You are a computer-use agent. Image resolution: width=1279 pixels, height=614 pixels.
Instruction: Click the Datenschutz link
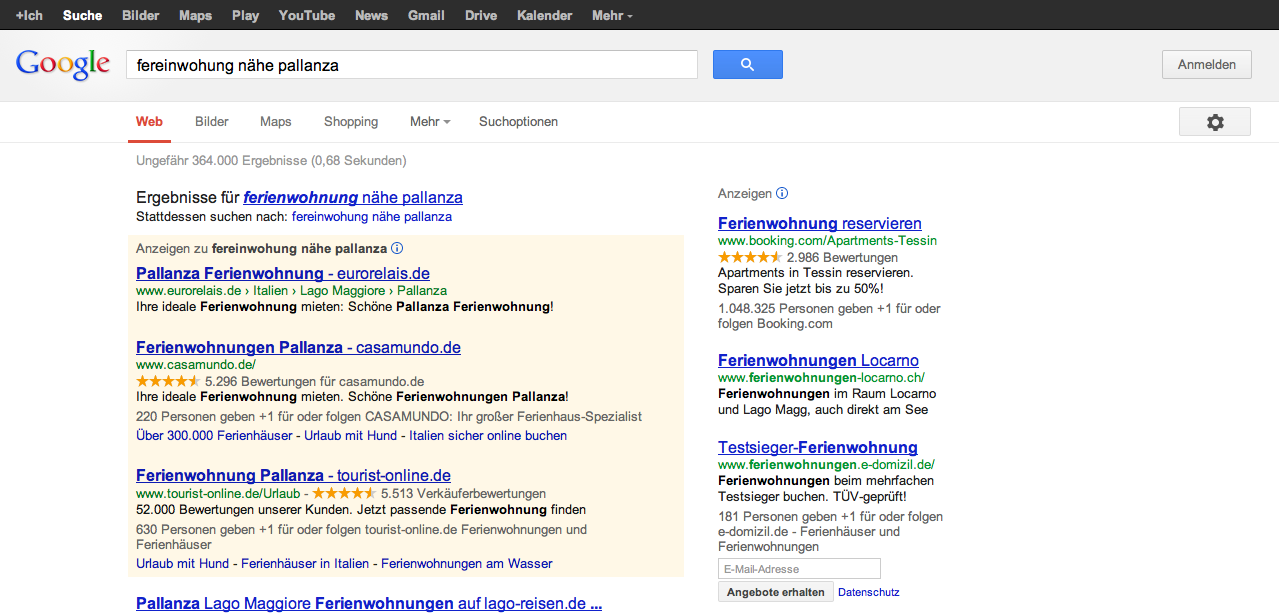point(868,592)
